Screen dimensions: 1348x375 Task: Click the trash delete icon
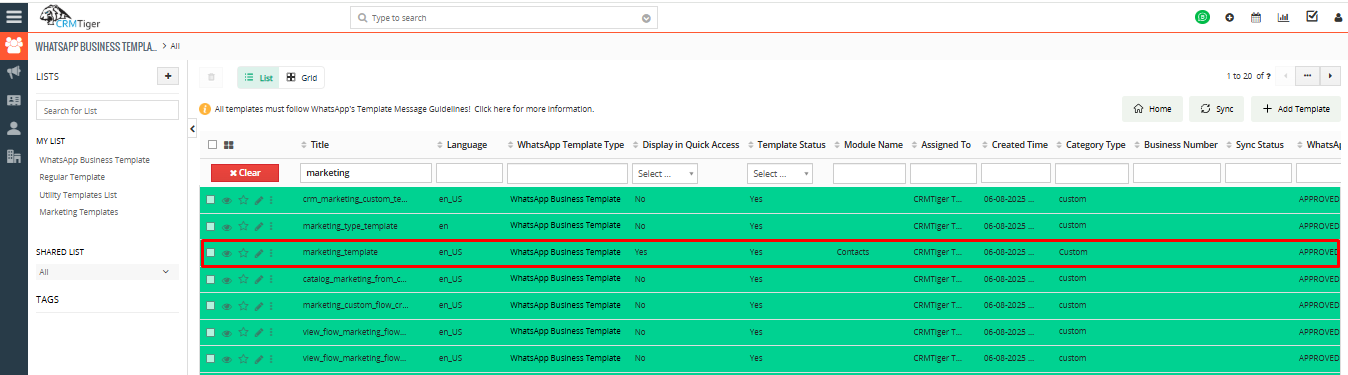211,77
